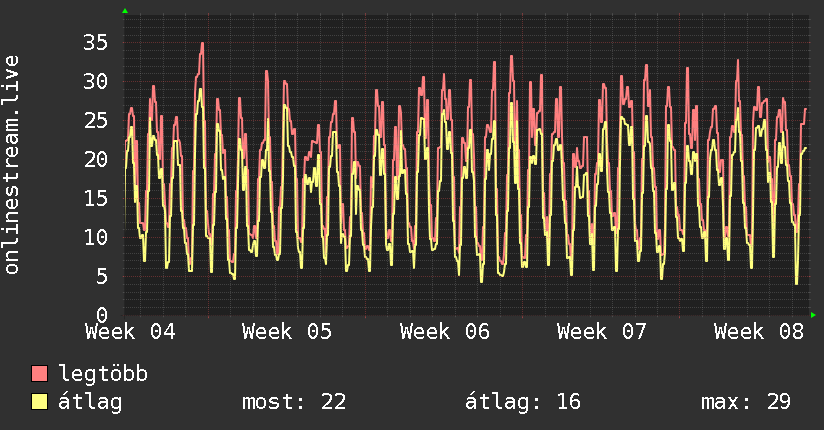824x430 pixels.
Task: Click the 'Week 05' axis label
Action: point(287,332)
